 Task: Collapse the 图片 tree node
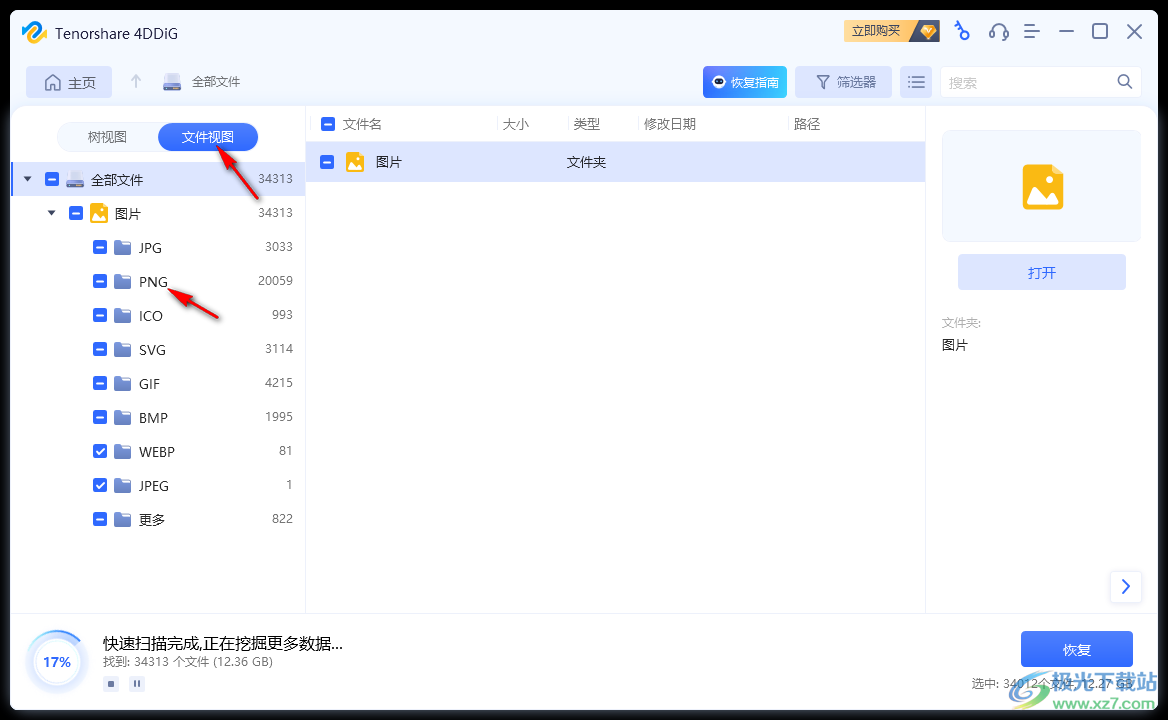click(51, 213)
